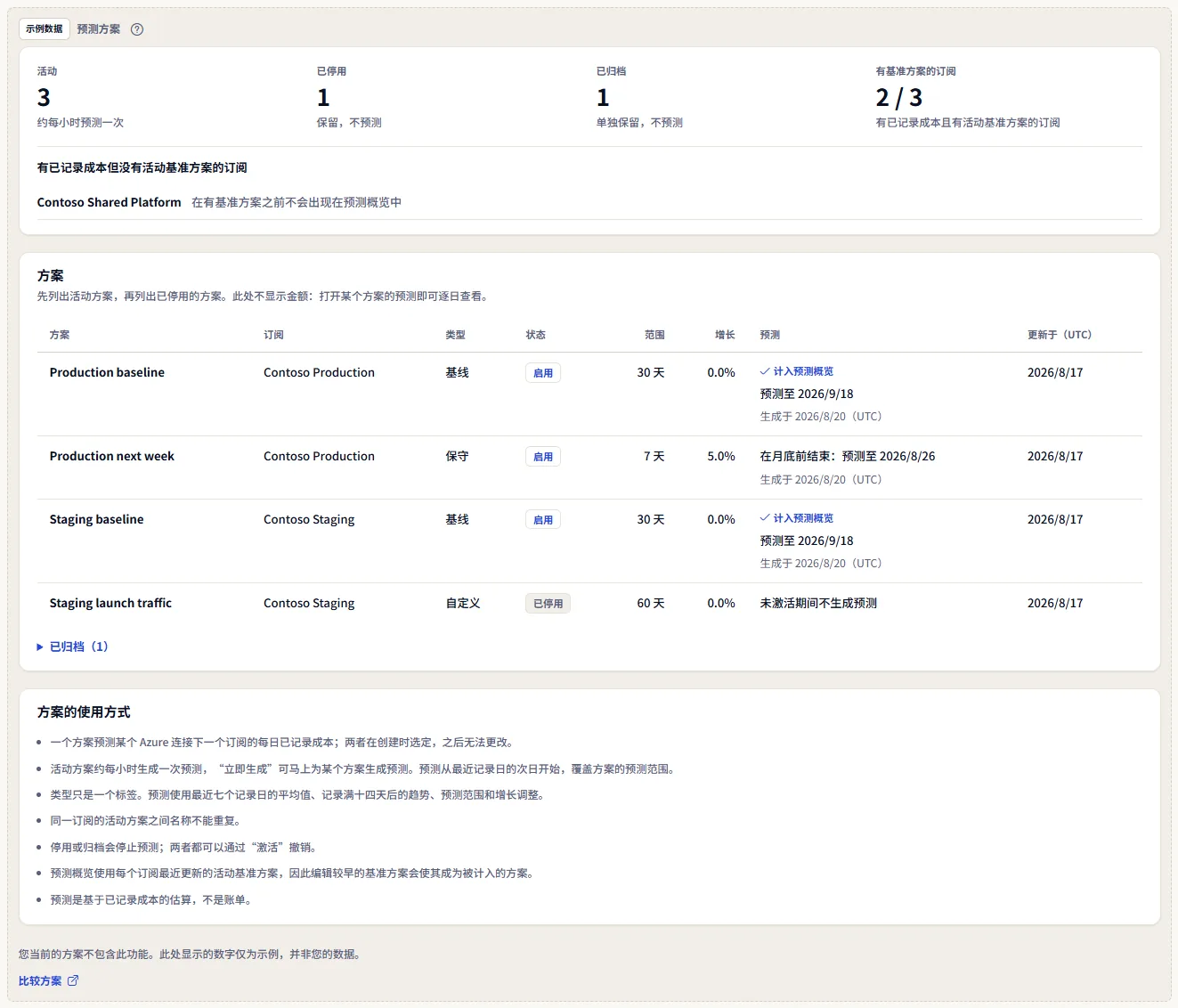Click Contoso Staging in the Staging launch traffic row
1178x1008 pixels.
[x=309, y=603]
